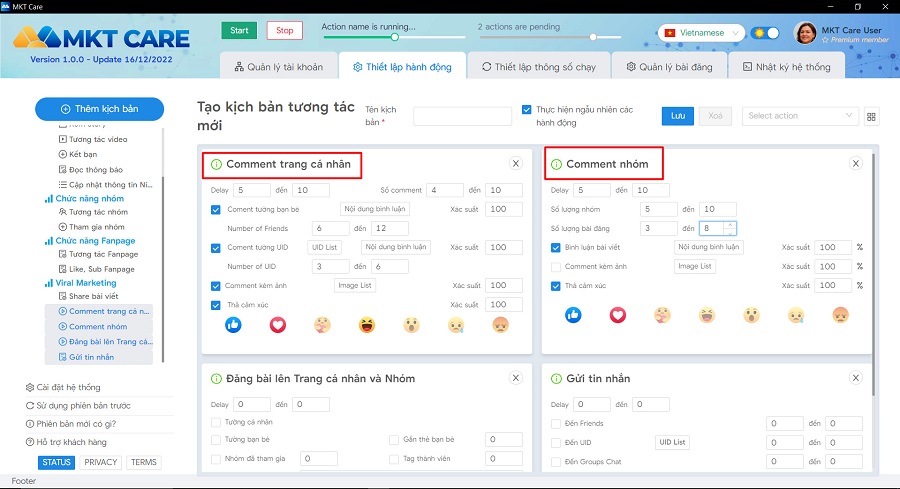Switch to the Quản lý tài khoản tab
The width and height of the screenshot is (900, 489).
click(x=278, y=67)
